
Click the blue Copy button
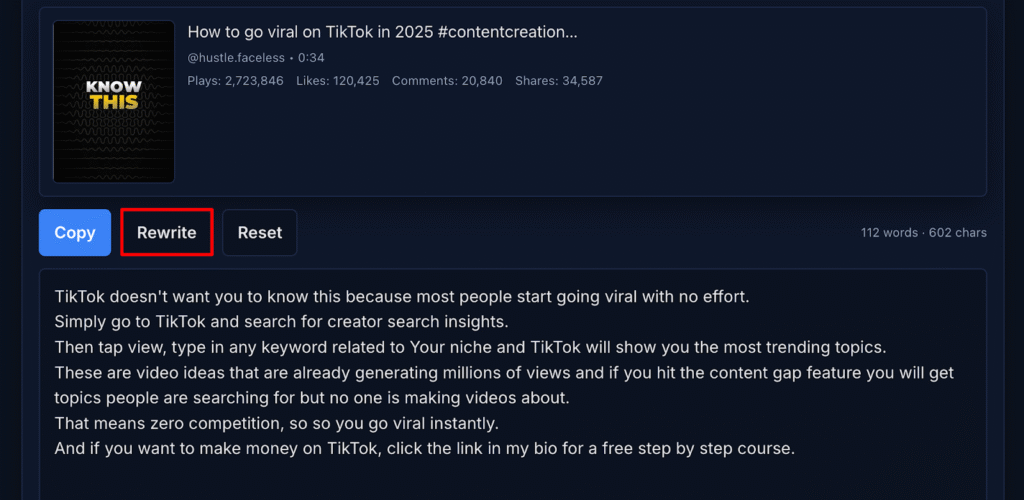[x=75, y=233]
